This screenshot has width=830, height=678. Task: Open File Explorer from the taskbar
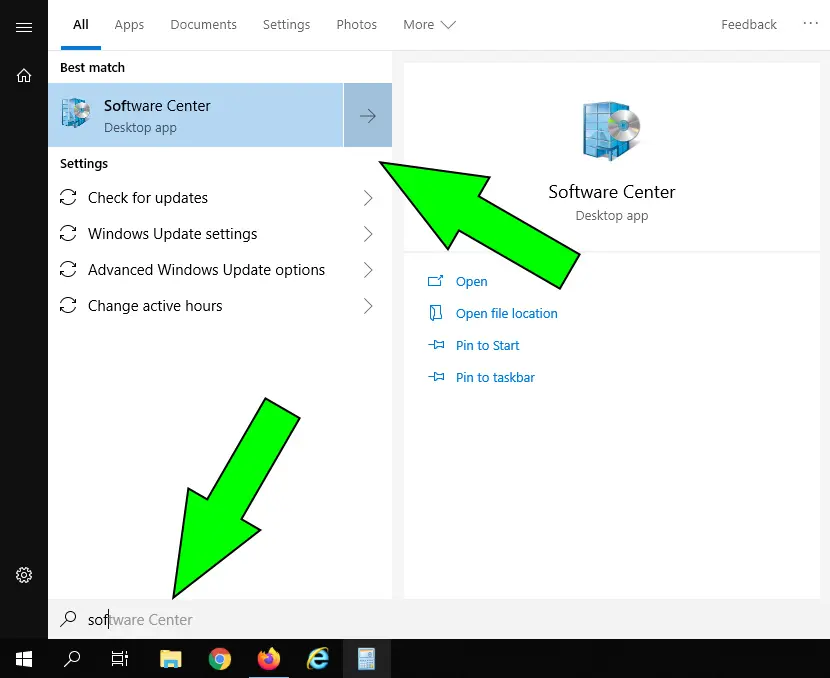coord(170,659)
